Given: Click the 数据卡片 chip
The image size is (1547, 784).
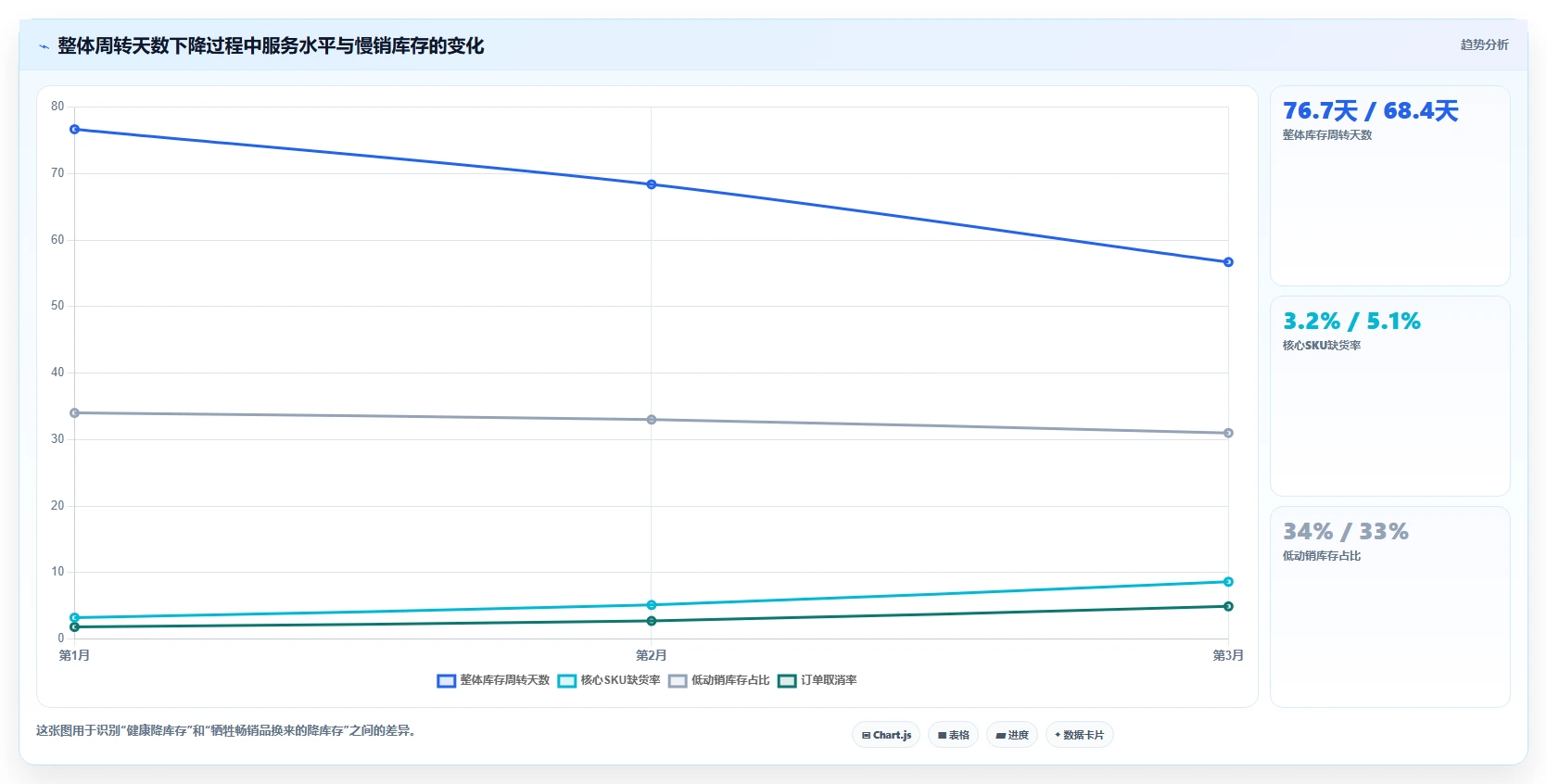Looking at the screenshot, I should 1079,735.
